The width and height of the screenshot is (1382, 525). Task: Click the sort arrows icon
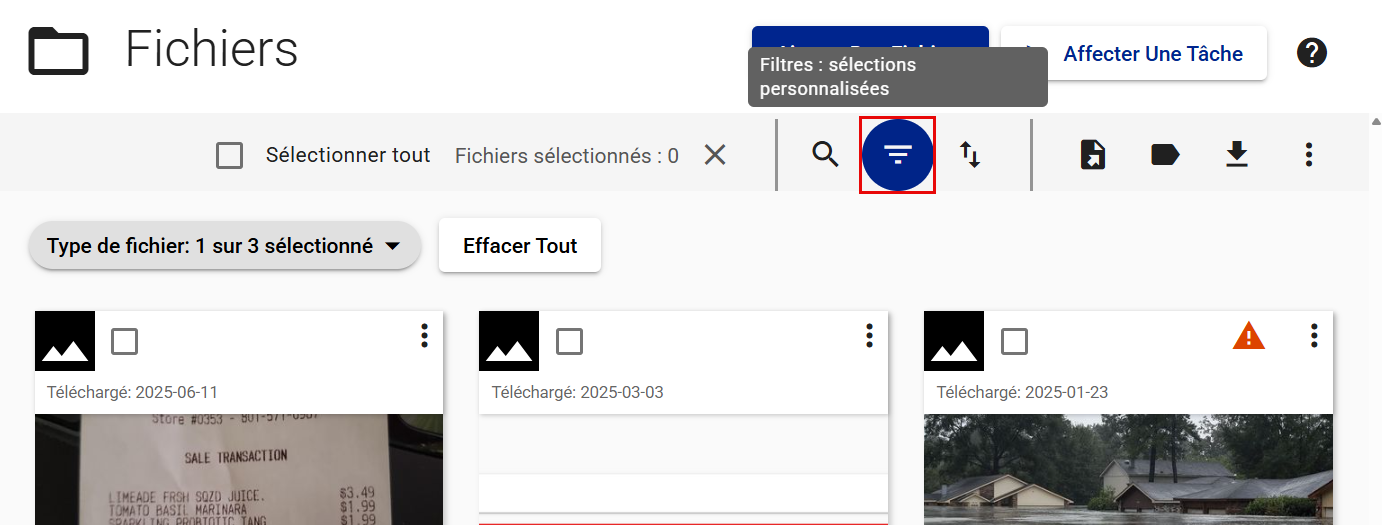click(970, 155)
